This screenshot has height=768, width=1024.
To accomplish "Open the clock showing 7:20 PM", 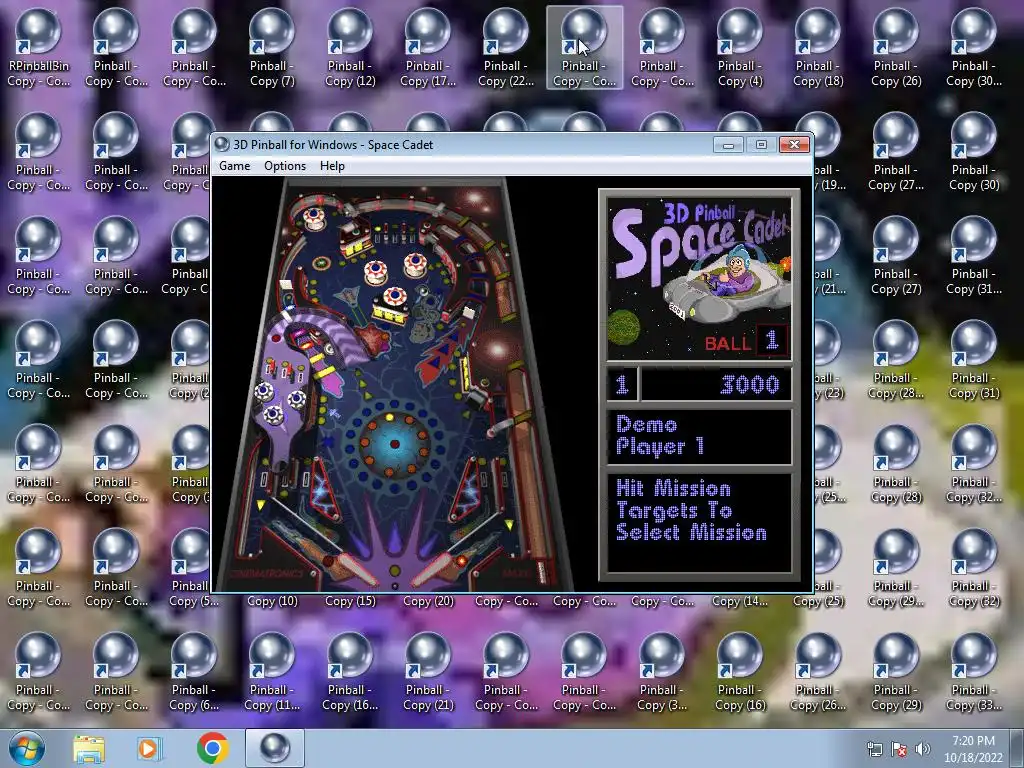I will (973, 749).
